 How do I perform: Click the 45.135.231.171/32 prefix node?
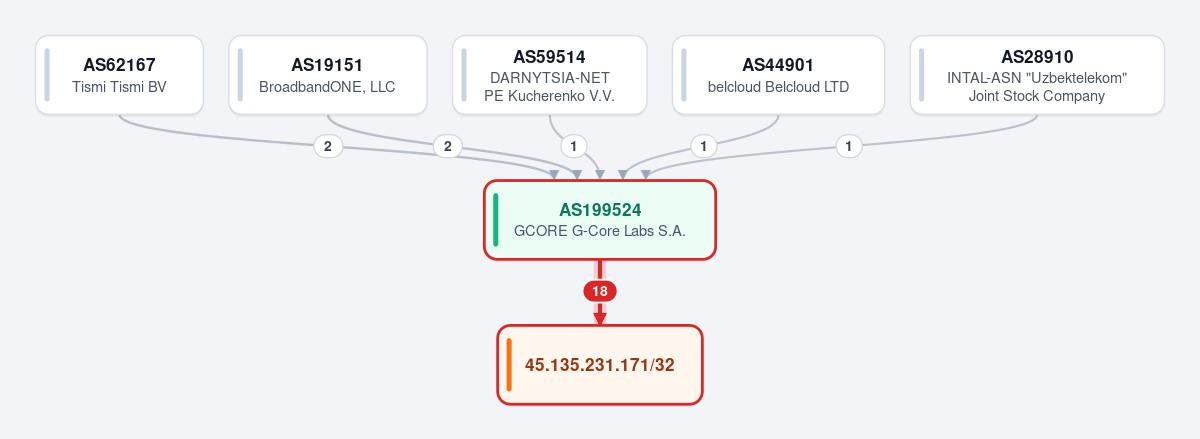click(x=600, y=365)
